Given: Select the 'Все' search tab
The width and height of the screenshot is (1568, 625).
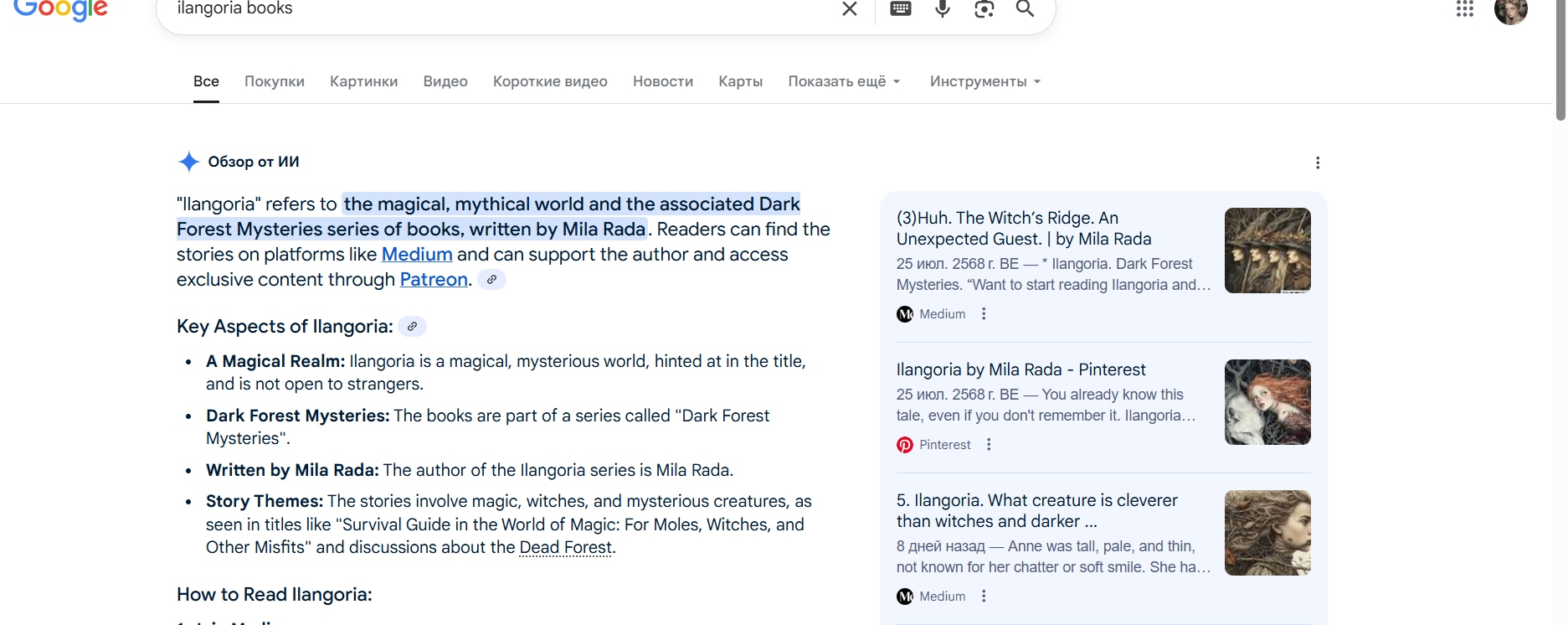Looking at the screenshot, I should pyautogui.click(x=206, y=81).
